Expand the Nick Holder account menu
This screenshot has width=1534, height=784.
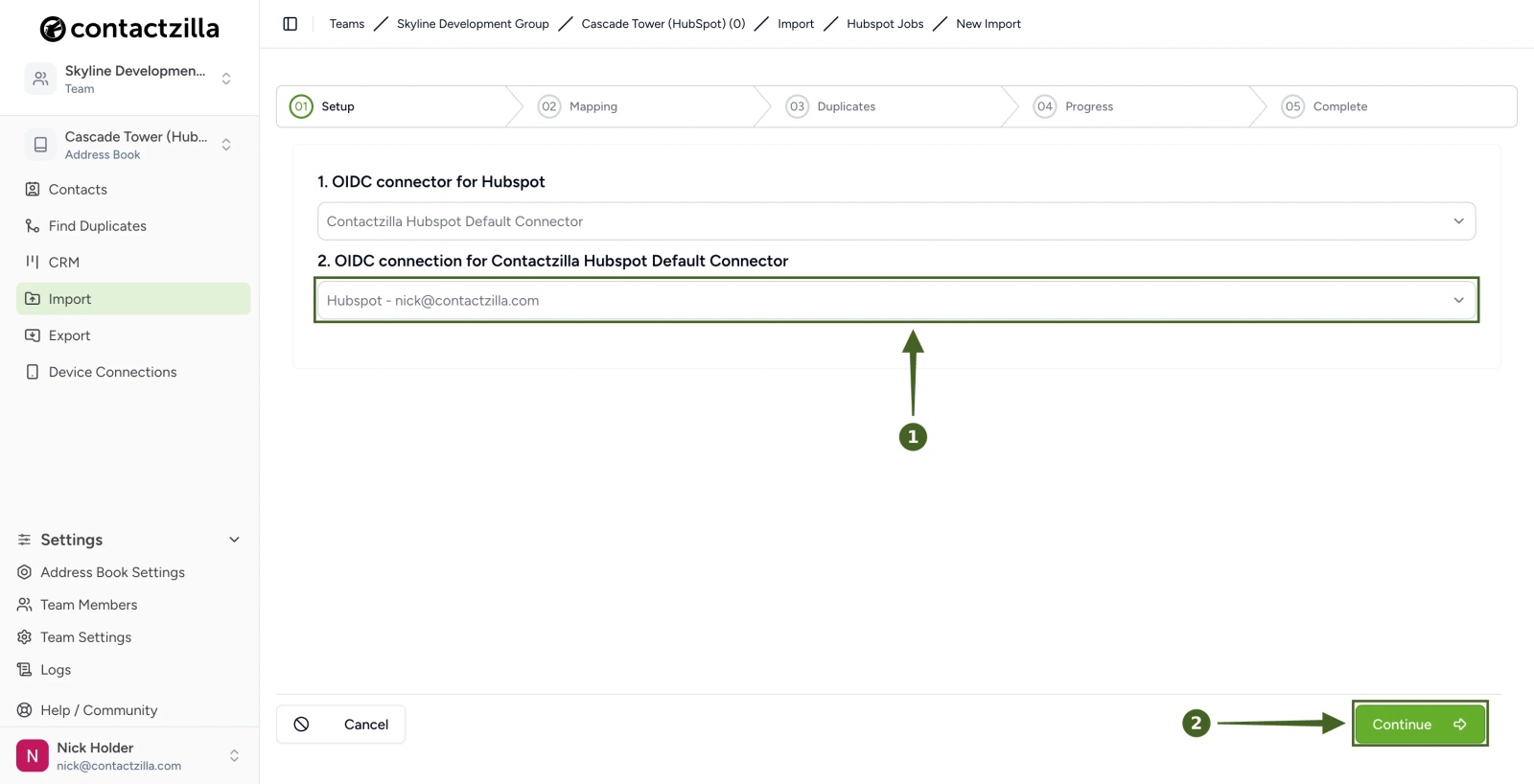(129, 756)
